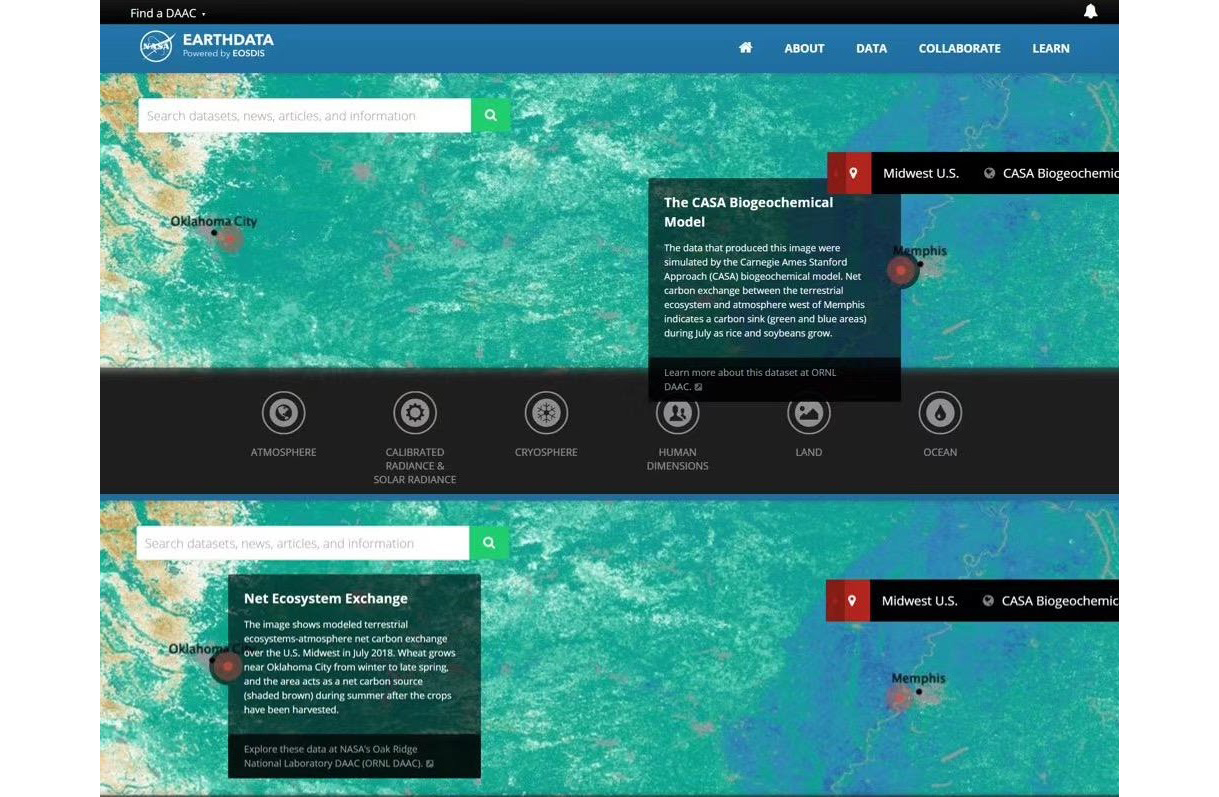Open Explore these data at NASA's ORNL DAAC link
This screenshot has width=1219, height=797.
pos(338,756)
